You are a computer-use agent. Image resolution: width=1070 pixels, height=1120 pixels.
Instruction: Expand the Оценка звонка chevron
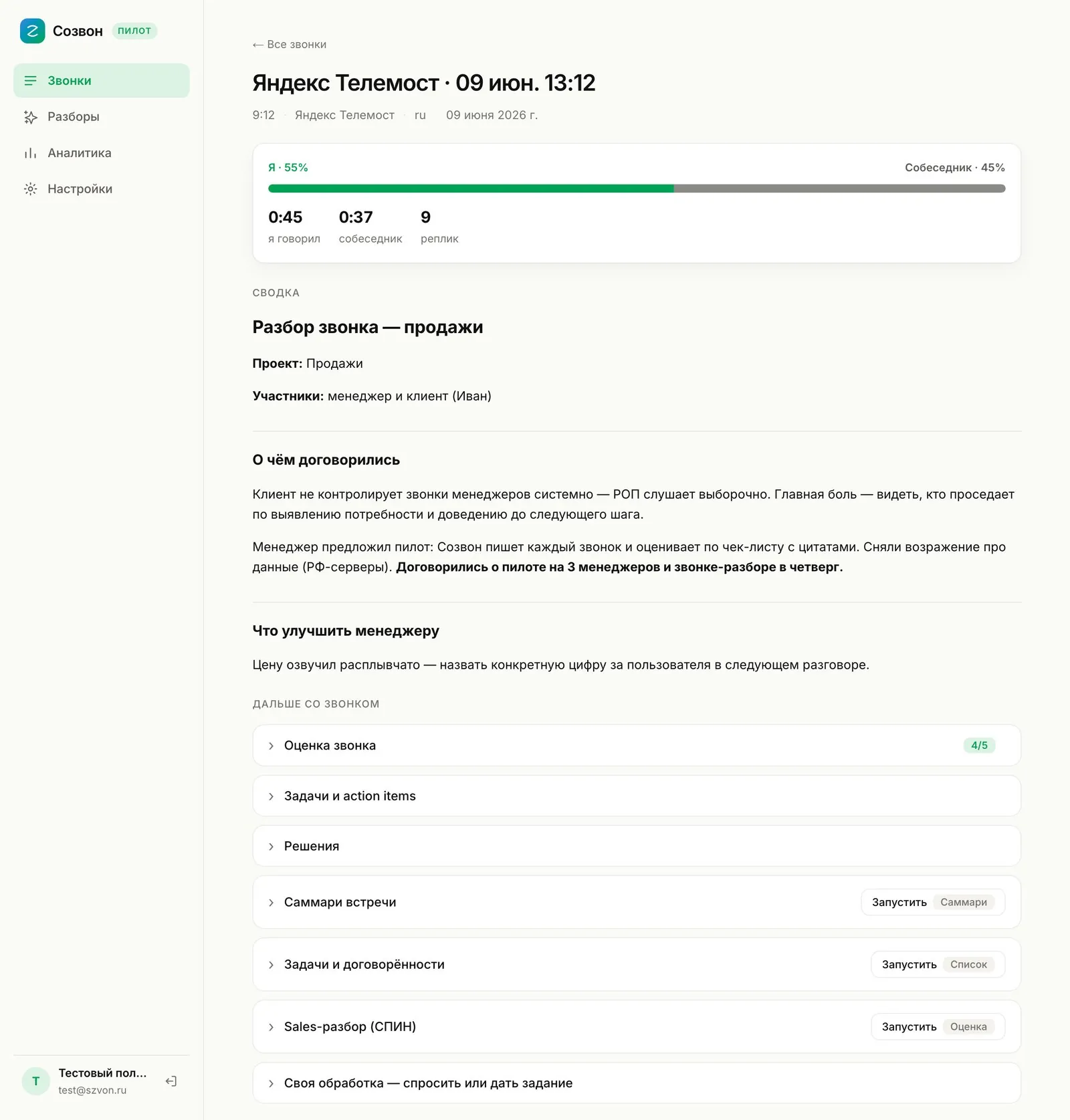(x=271, y=746)
